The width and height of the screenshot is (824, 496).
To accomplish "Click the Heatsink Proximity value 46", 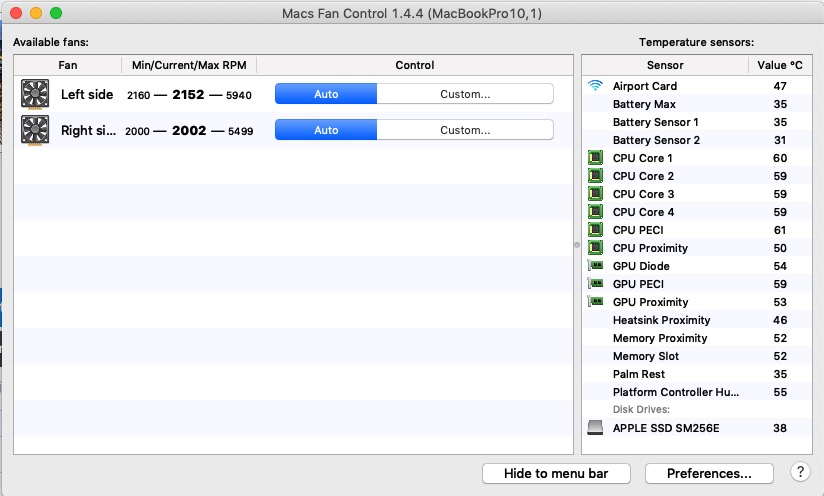I will tap(780, 320).
